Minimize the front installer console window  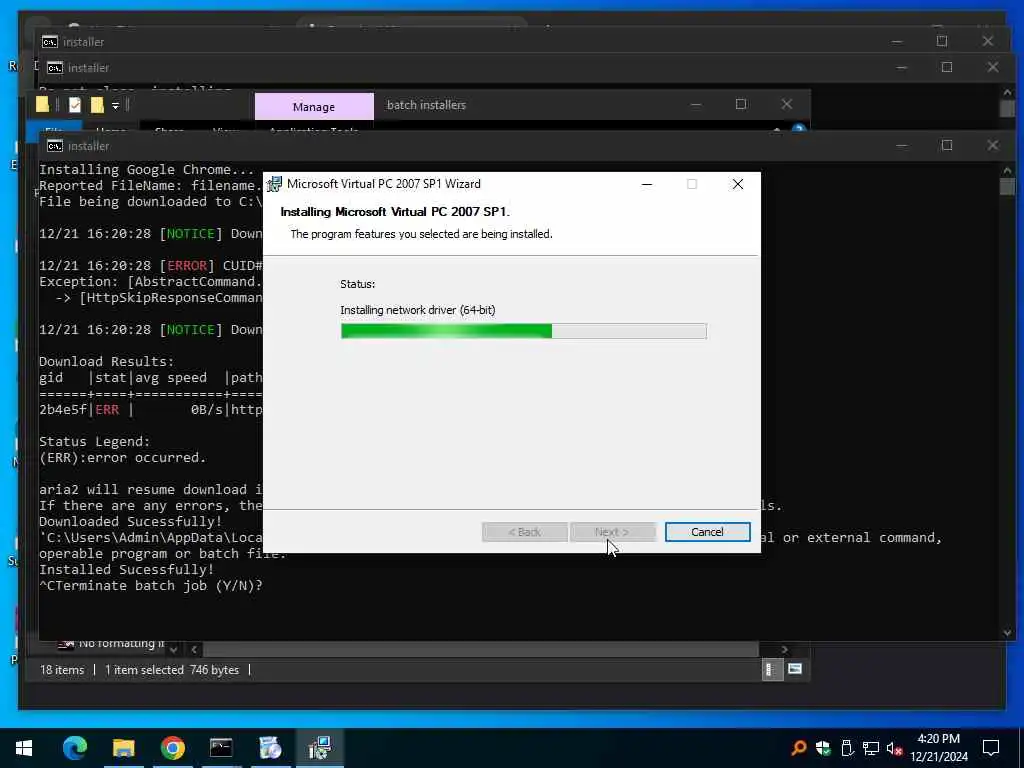[901, 146]
